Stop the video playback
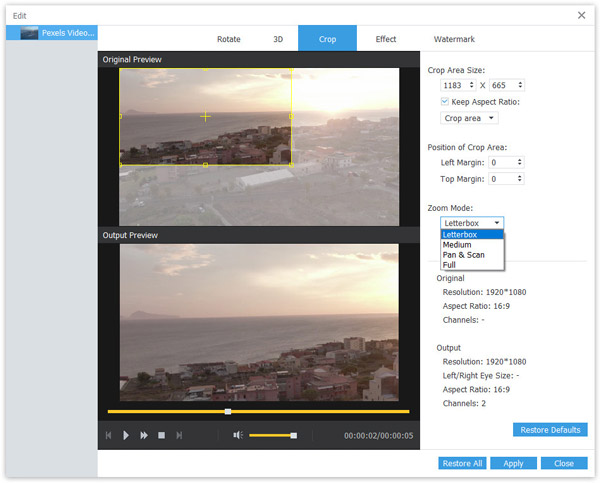Screen dimensions: 600x483 click(161, 435)
